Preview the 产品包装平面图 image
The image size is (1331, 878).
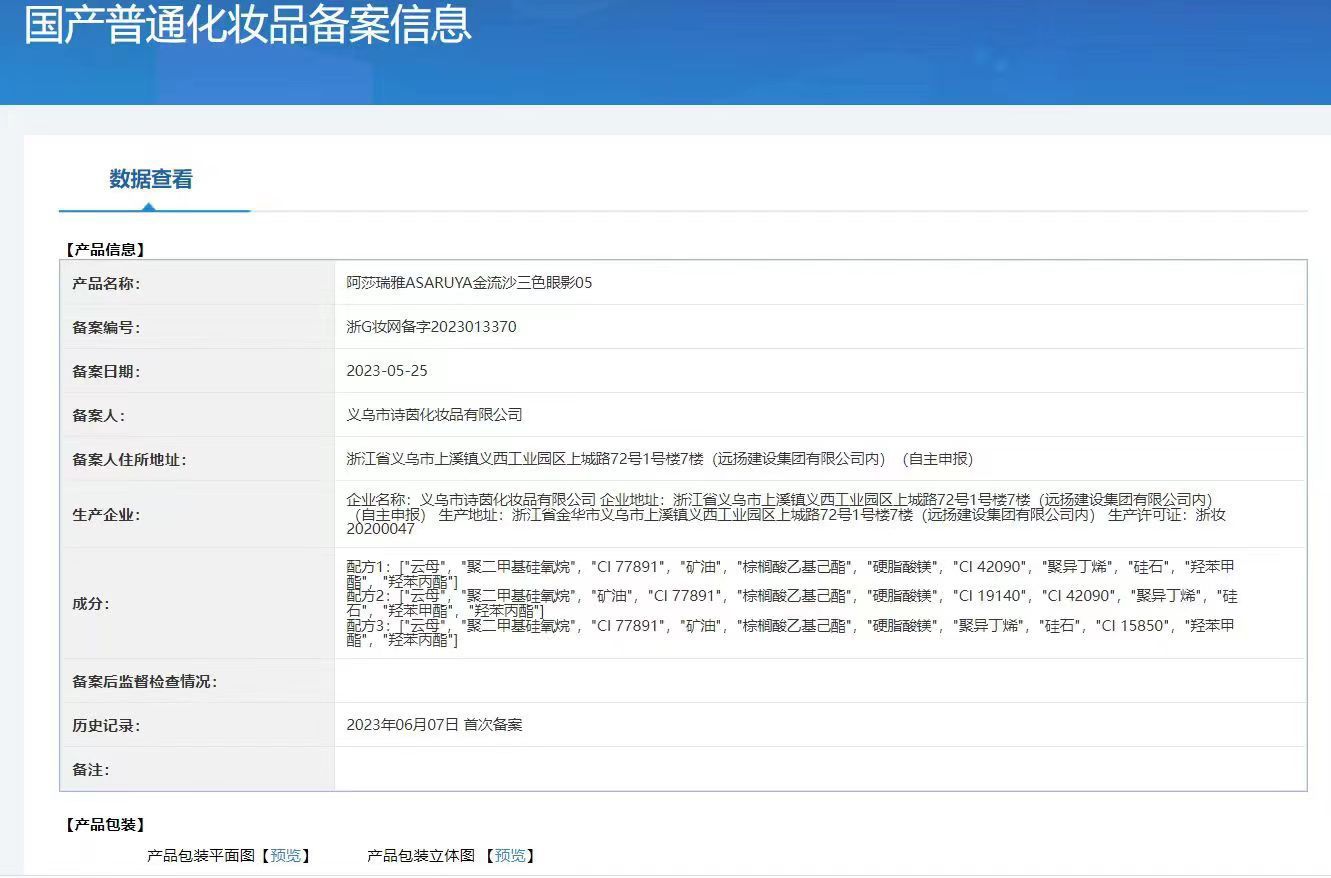(285, 856)
